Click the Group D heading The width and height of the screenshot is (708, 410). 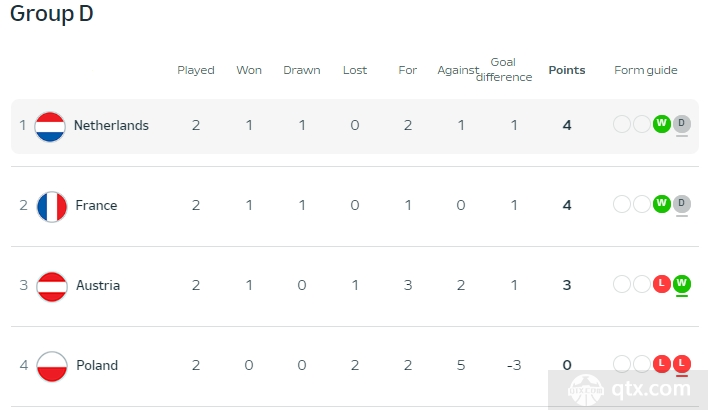[51, 14]
